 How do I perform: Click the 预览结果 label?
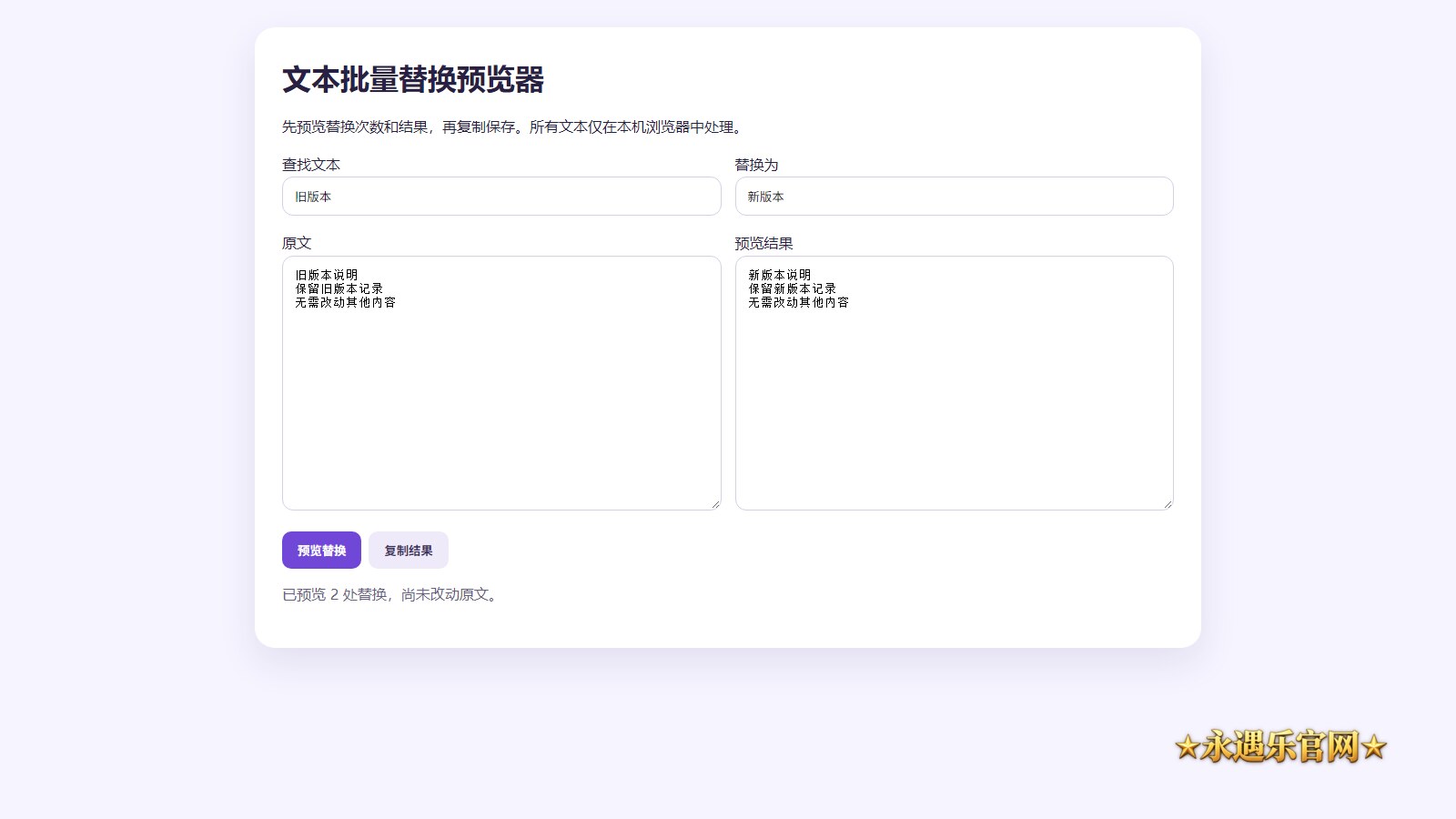[764, 243]
